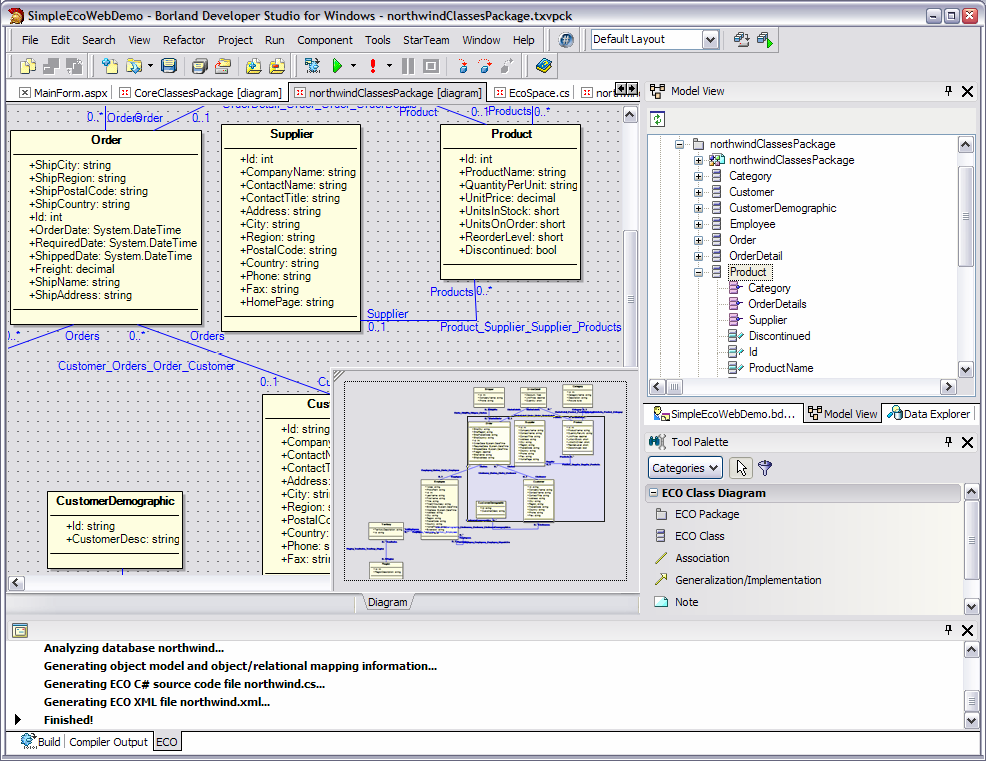Click the Tool Palette filter funnel icon
This screenshot has height=761, width=986.
(x=765, y=467)
